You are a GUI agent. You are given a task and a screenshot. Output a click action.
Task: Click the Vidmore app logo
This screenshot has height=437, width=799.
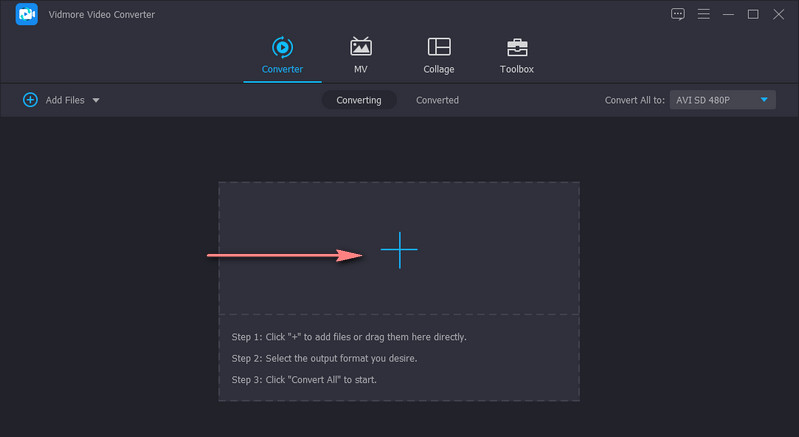[27, 15]
